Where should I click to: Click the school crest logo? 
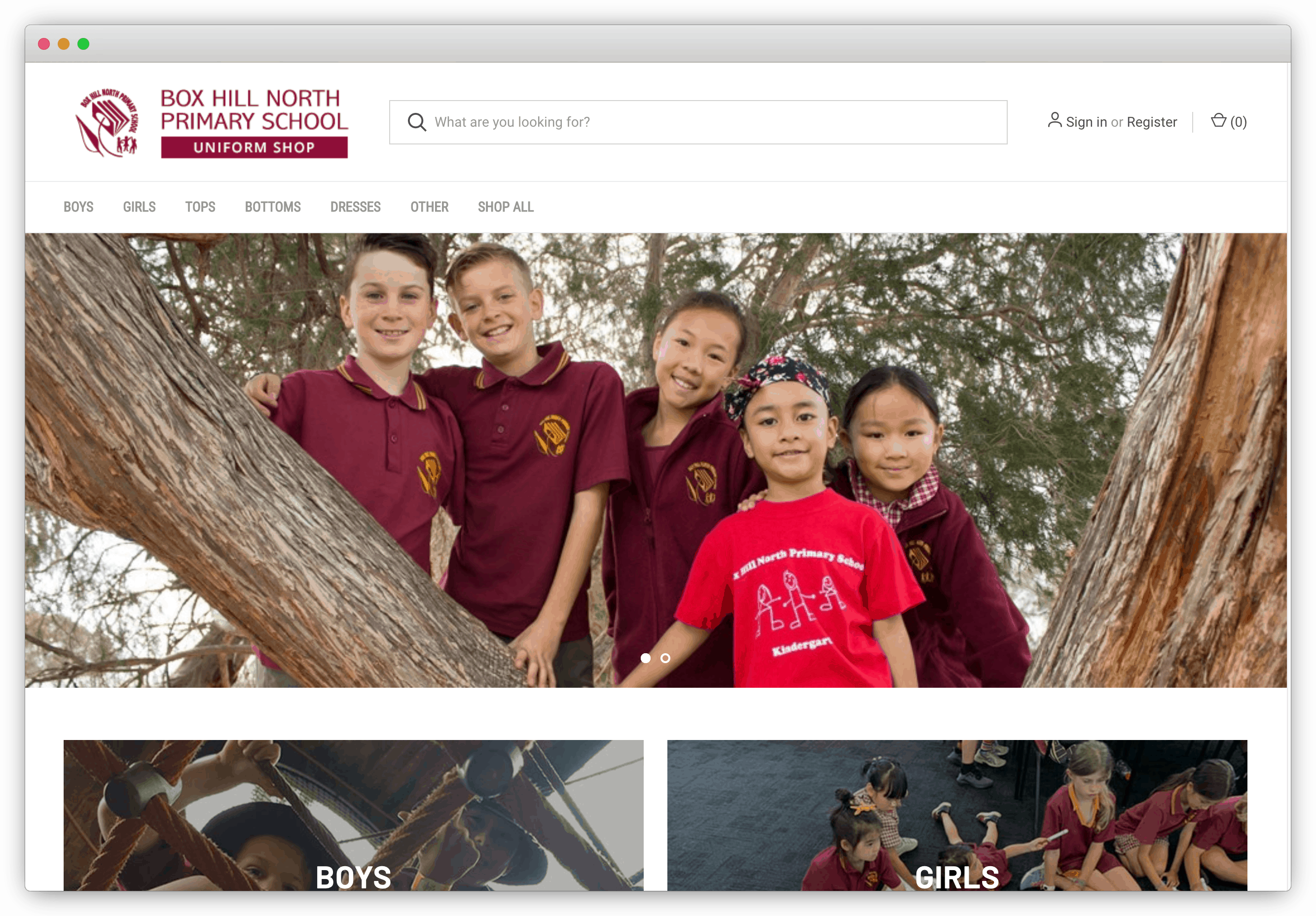[x=108, y=122]
